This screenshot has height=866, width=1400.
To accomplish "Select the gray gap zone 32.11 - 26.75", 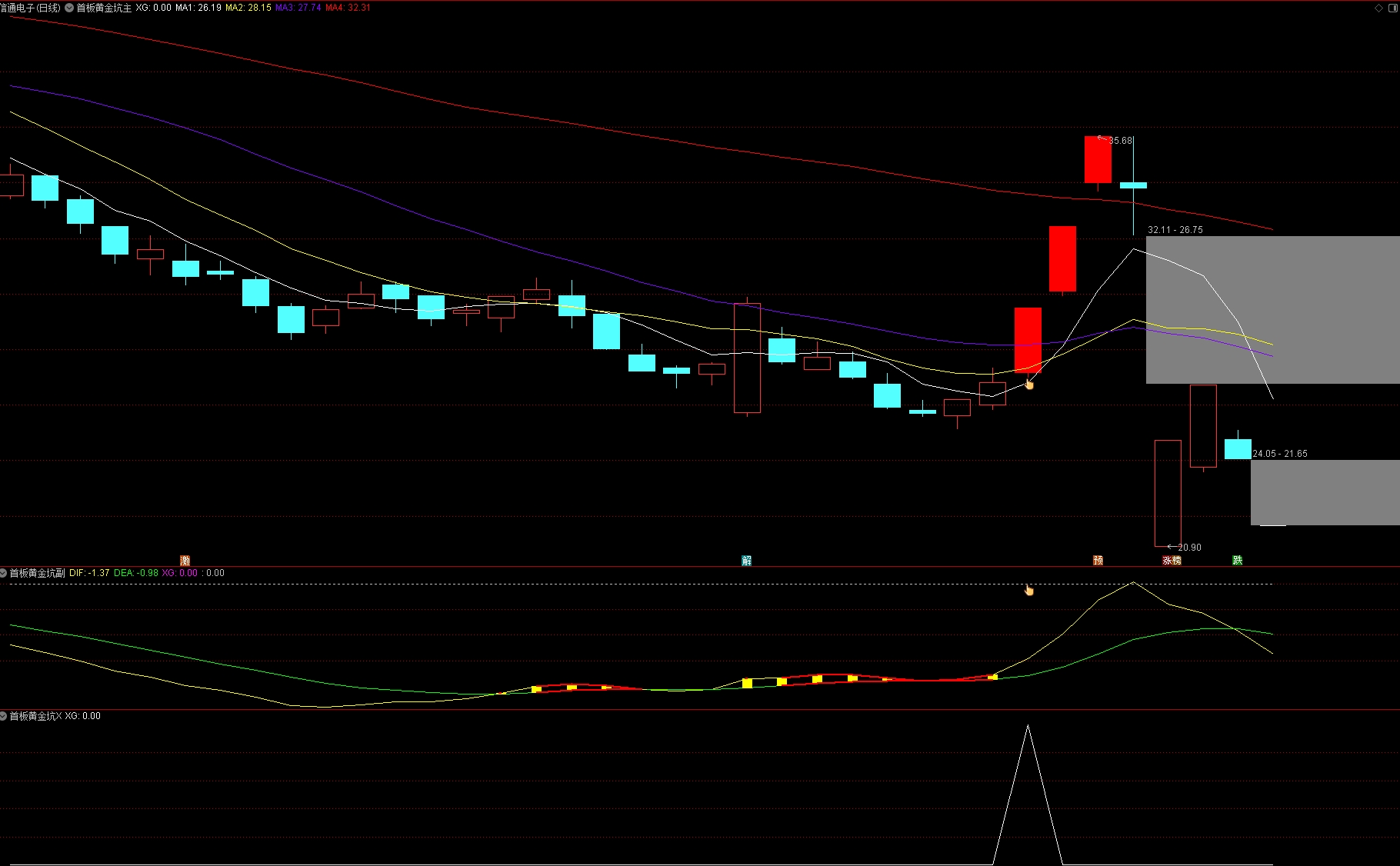I will pyautogui.click(x=1273, y=310).
